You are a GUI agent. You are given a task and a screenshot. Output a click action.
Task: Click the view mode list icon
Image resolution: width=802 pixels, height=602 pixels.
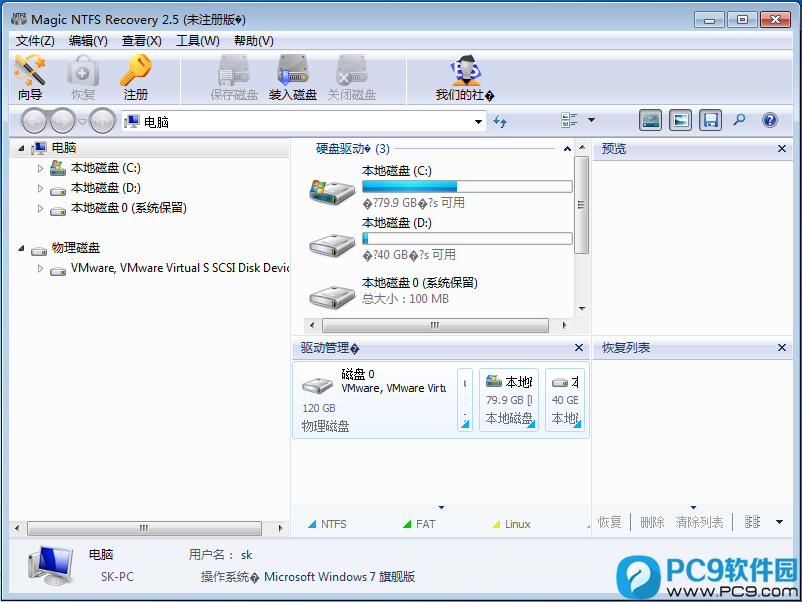(569, 121)
